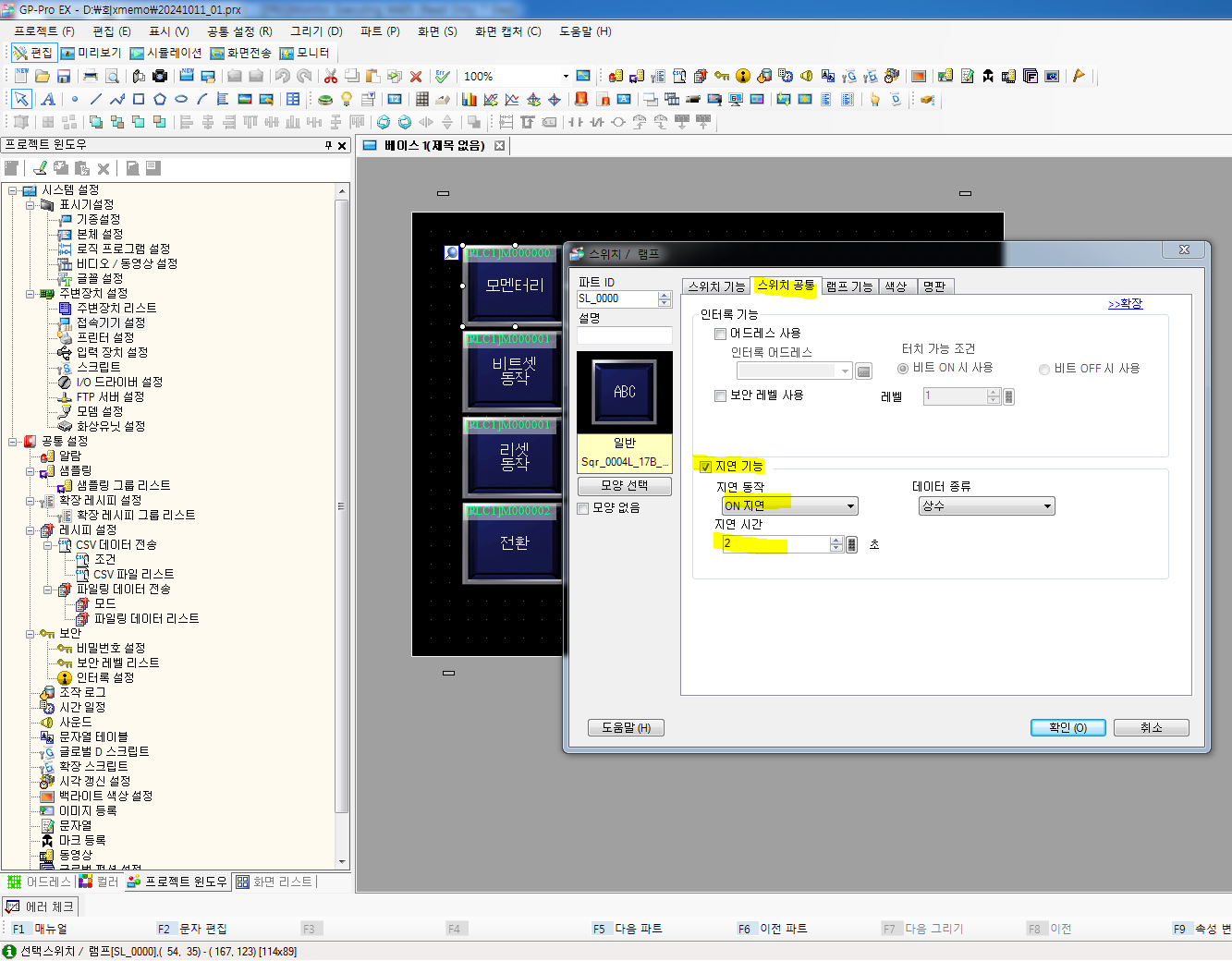The width and height of the screenshot is (1232, 961).
Task: Open 에러 체크 panel tab
Action: (x=40, y=907)
